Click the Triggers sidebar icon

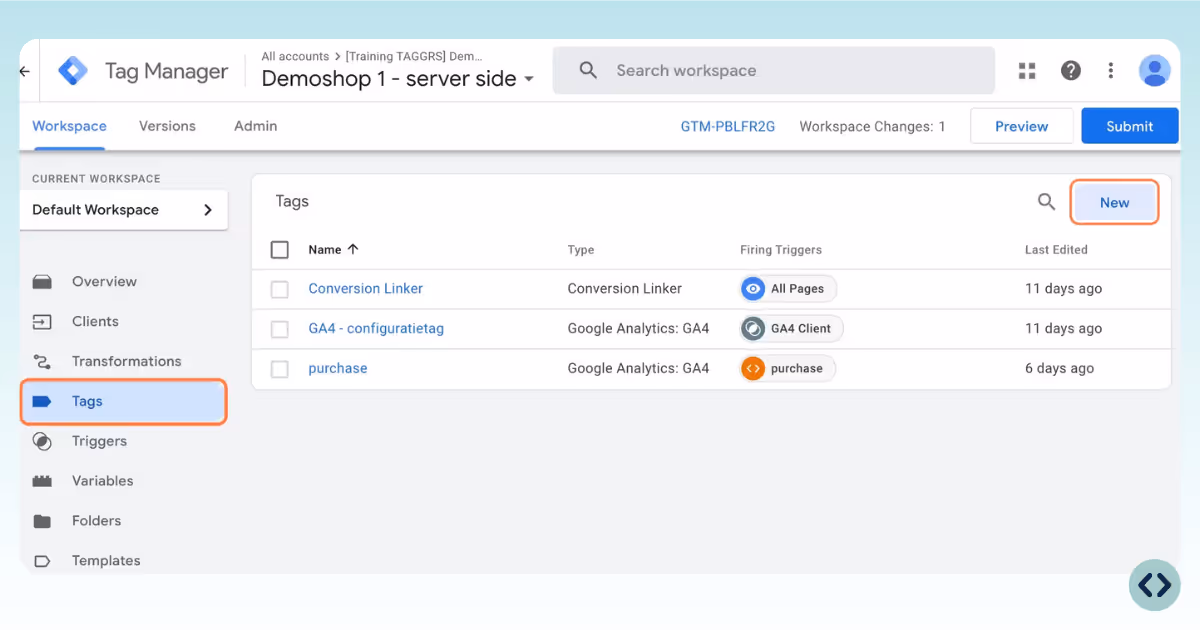coord(42,441)
